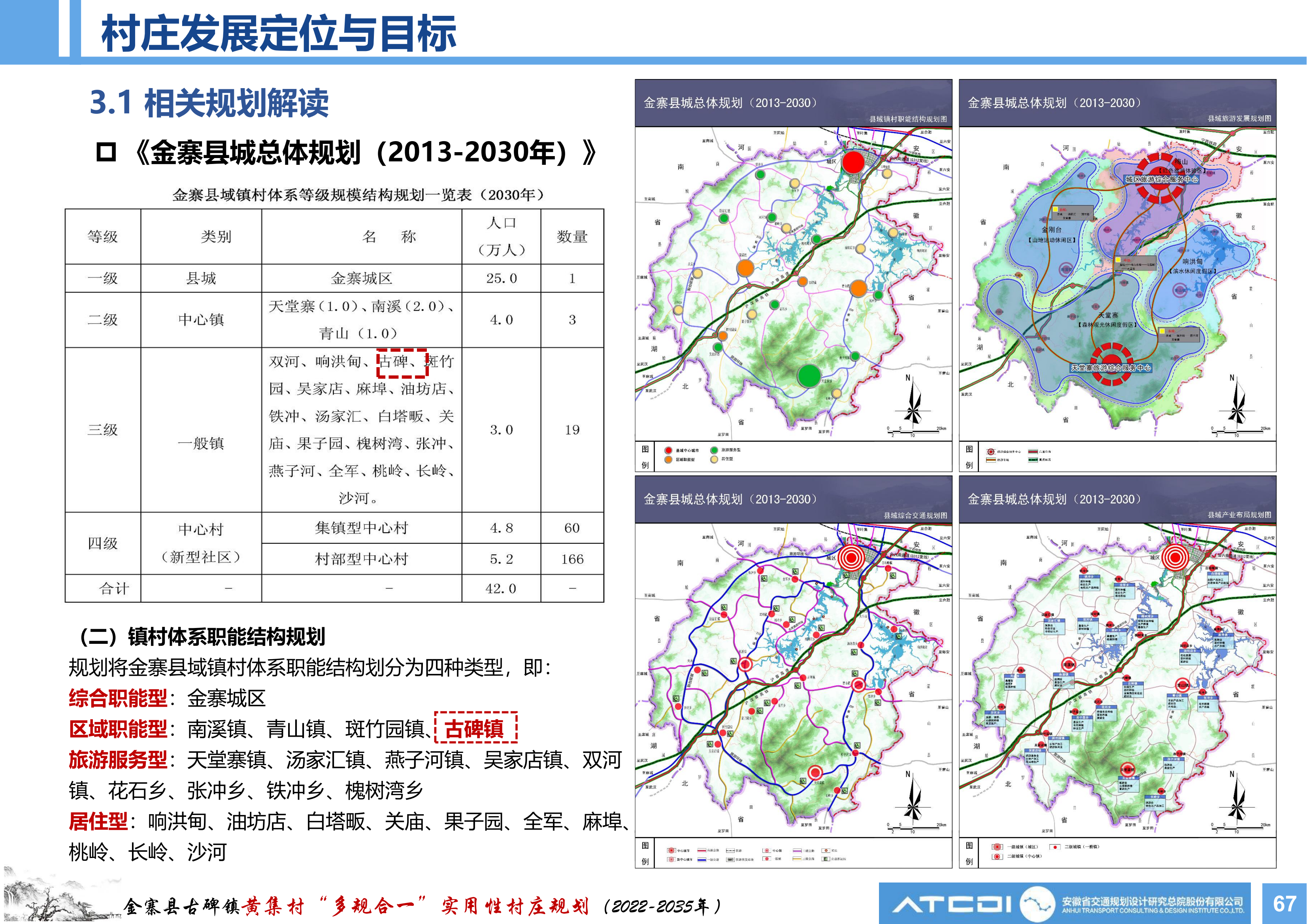Click the quantity cell 19
The height and width of the screenshot is (924, 1307).
coord(572,430)
